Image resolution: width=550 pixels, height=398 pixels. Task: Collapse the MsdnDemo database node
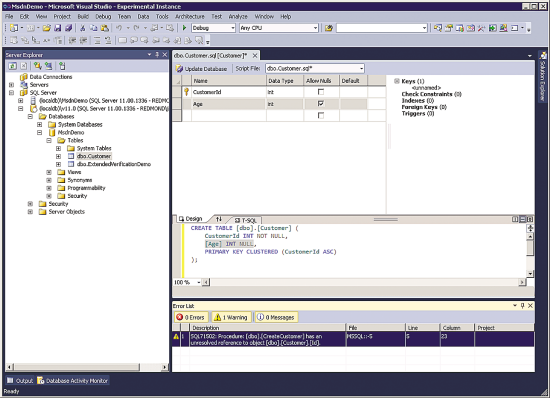[x=40, y=133]
